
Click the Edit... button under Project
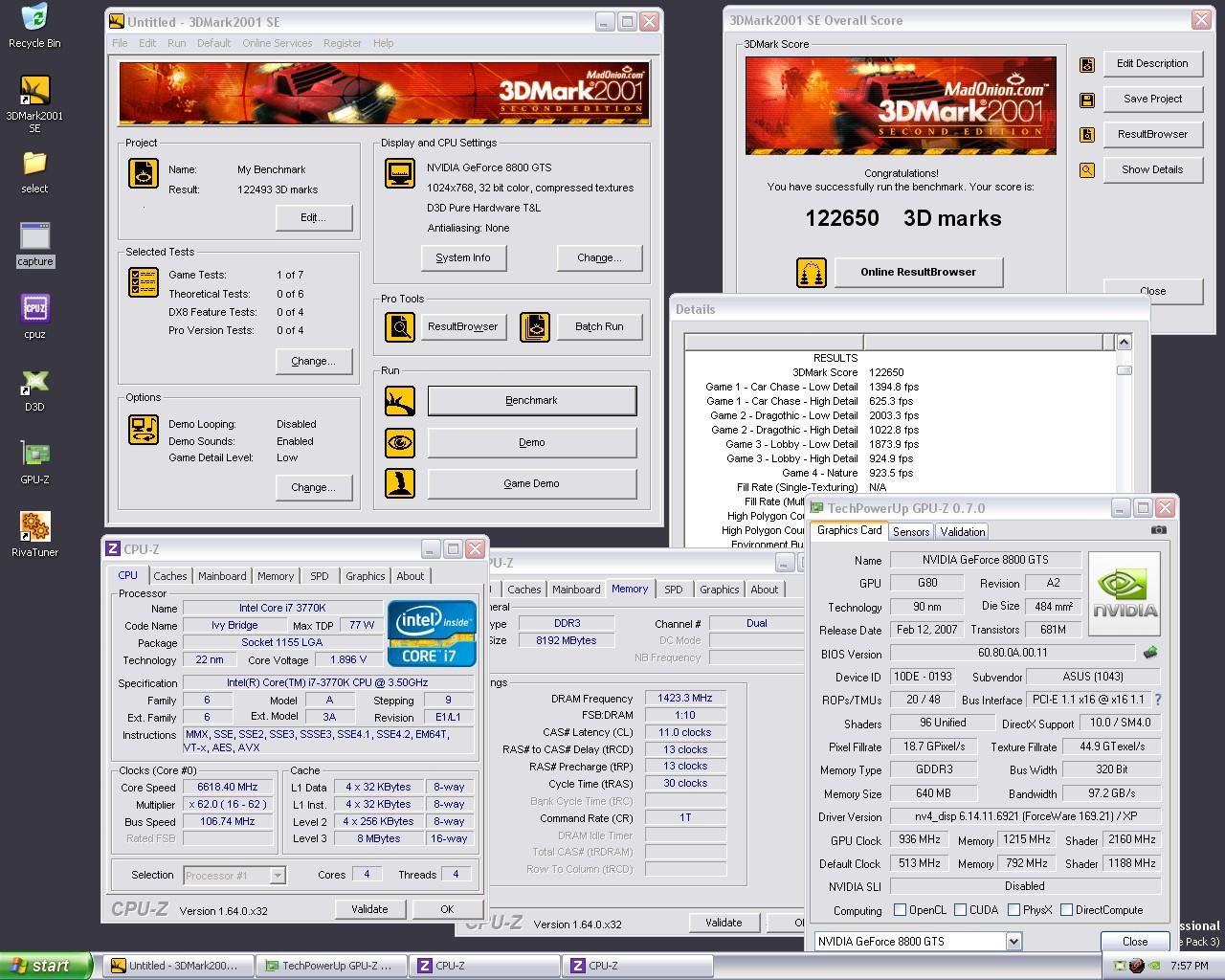pyautogui.click(x=314, y=217)
